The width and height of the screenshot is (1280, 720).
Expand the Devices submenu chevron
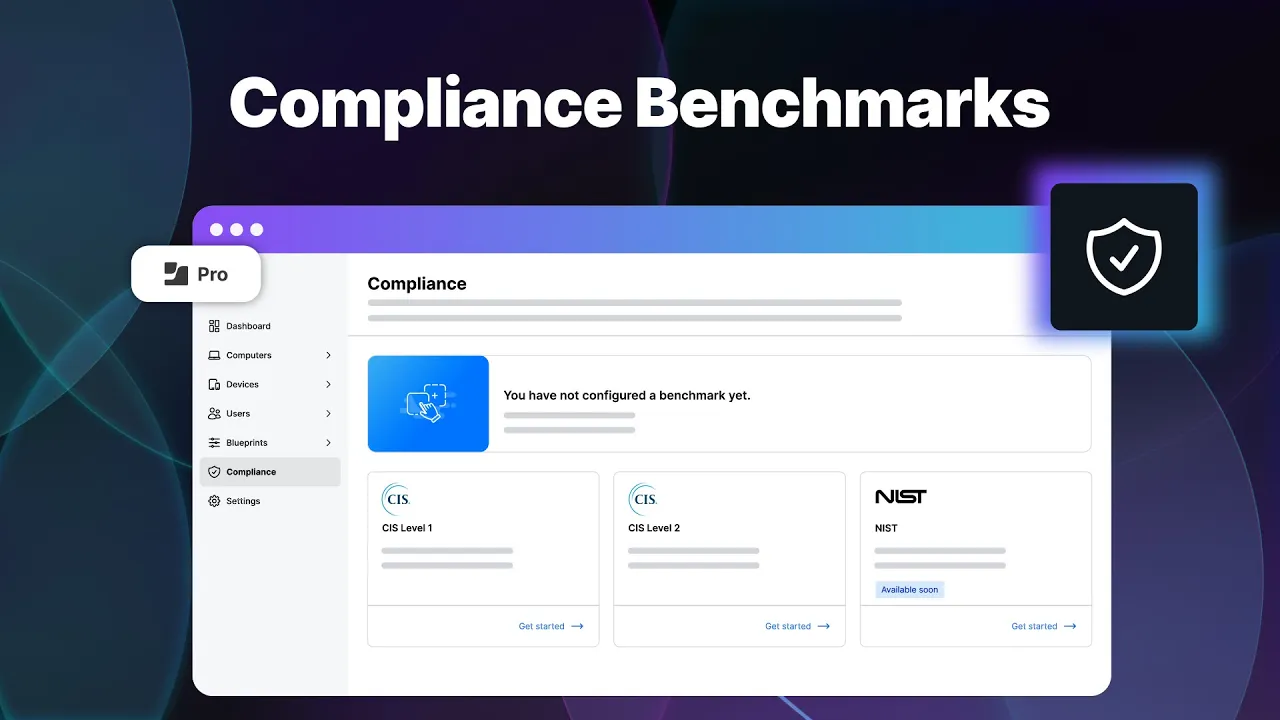coord(328,384)
